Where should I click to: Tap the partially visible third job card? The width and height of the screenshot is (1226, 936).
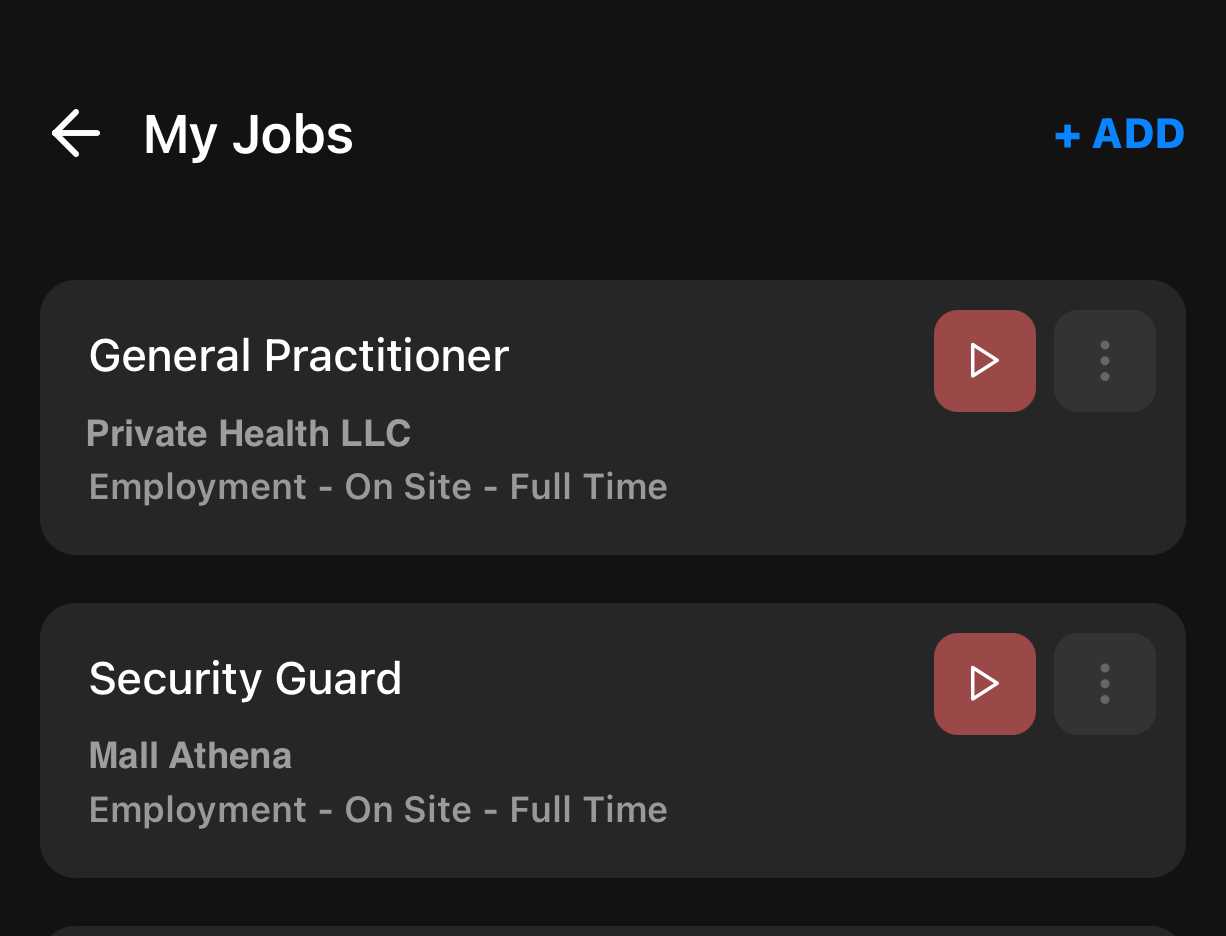click(612, 931)
